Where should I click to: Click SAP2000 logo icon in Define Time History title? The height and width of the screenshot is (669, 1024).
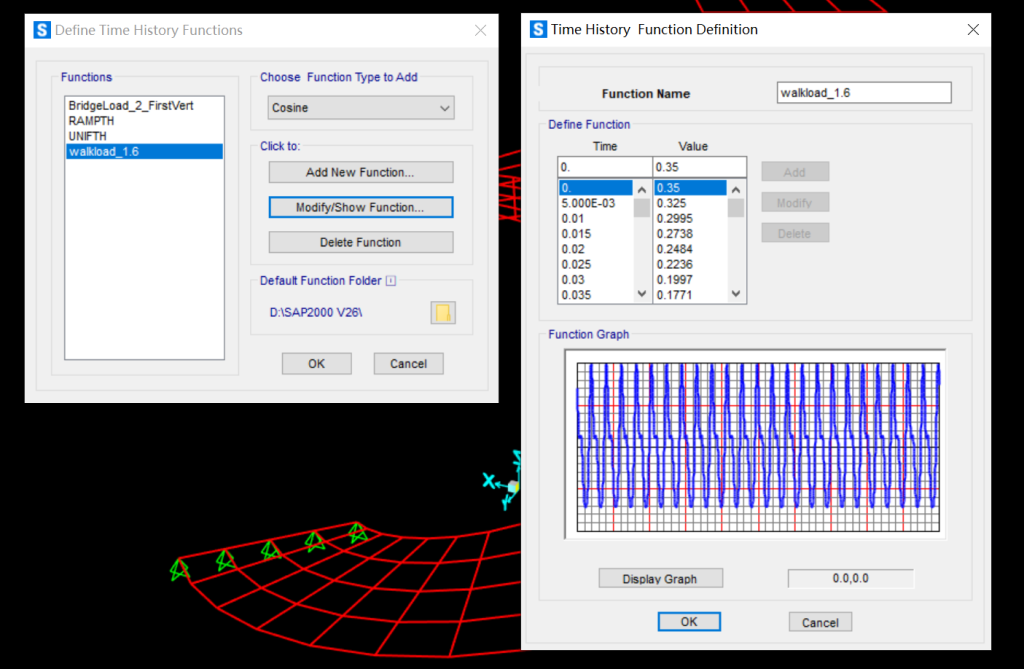click(x=42, y=30)
